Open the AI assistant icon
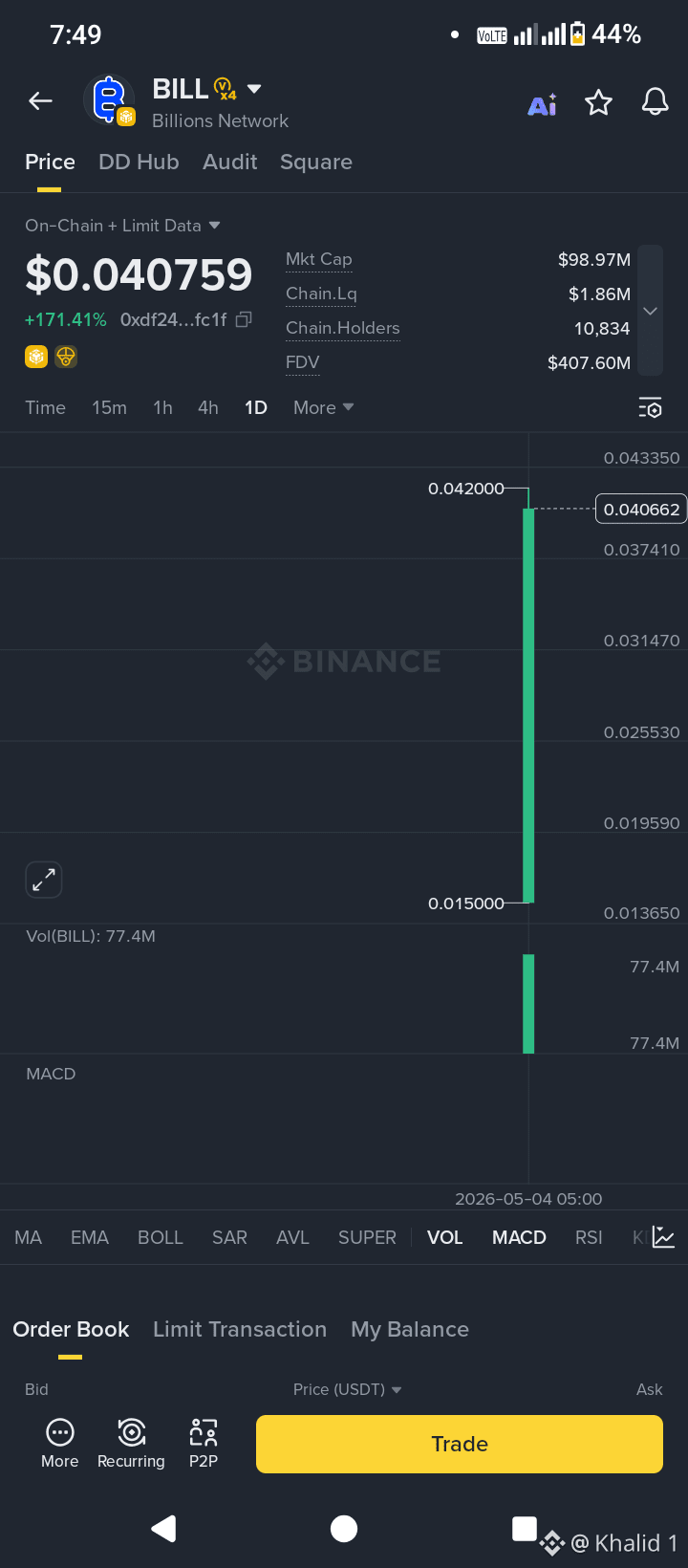Image resolution: width=688 pixels, height=1568 pixels. tap(542, 104)
